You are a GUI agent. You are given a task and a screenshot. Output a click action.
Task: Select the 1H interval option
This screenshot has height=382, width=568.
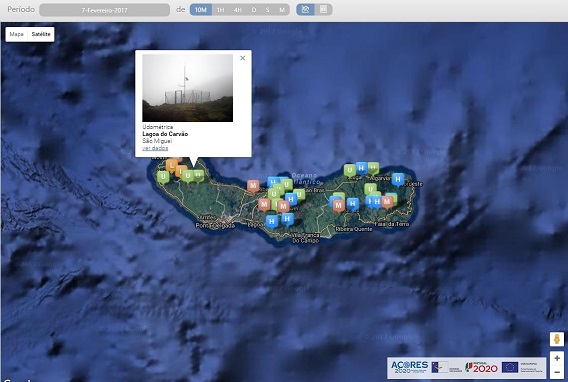(x=220, y=10)
